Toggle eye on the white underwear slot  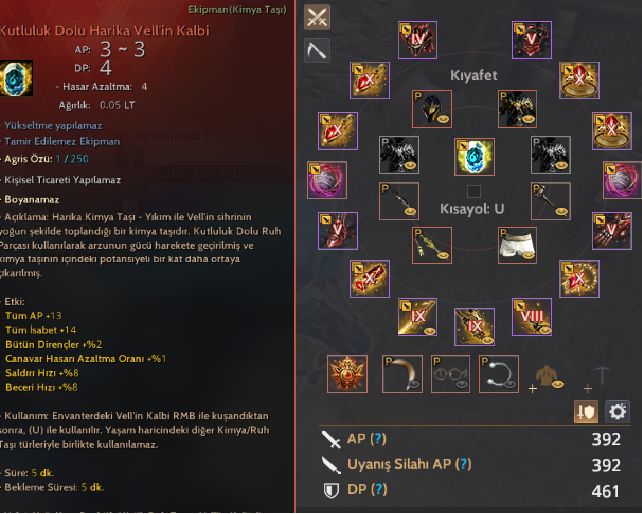pos(529,256)
